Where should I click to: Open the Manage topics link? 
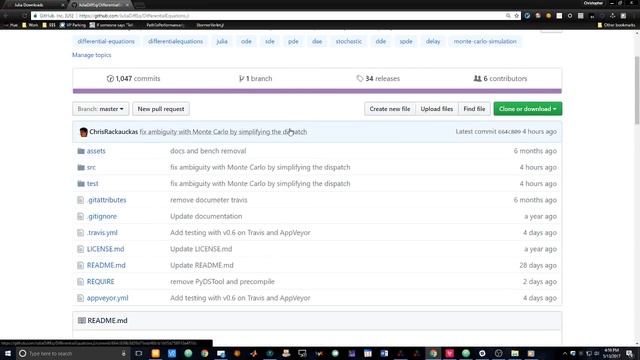[x=91, y=55]
